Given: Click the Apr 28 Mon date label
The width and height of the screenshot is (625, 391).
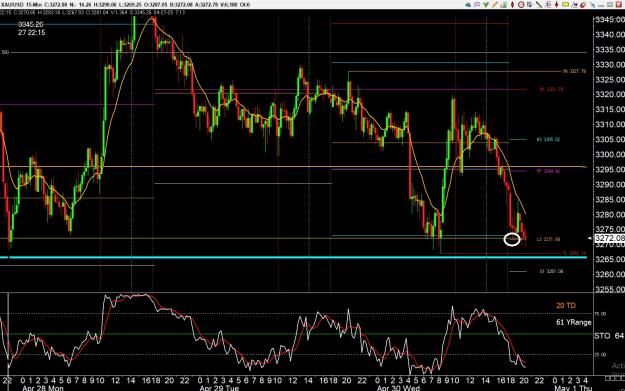Looking at the screenshot, I should coord(43,388).
